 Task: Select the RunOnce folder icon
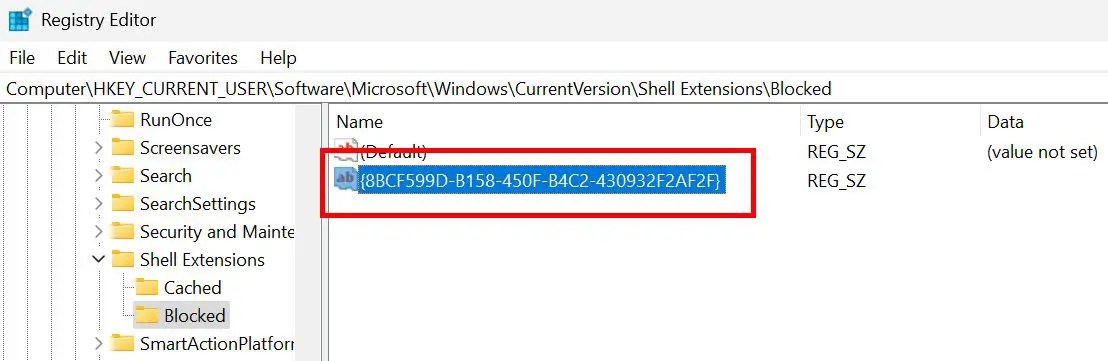tap(123, 119)
